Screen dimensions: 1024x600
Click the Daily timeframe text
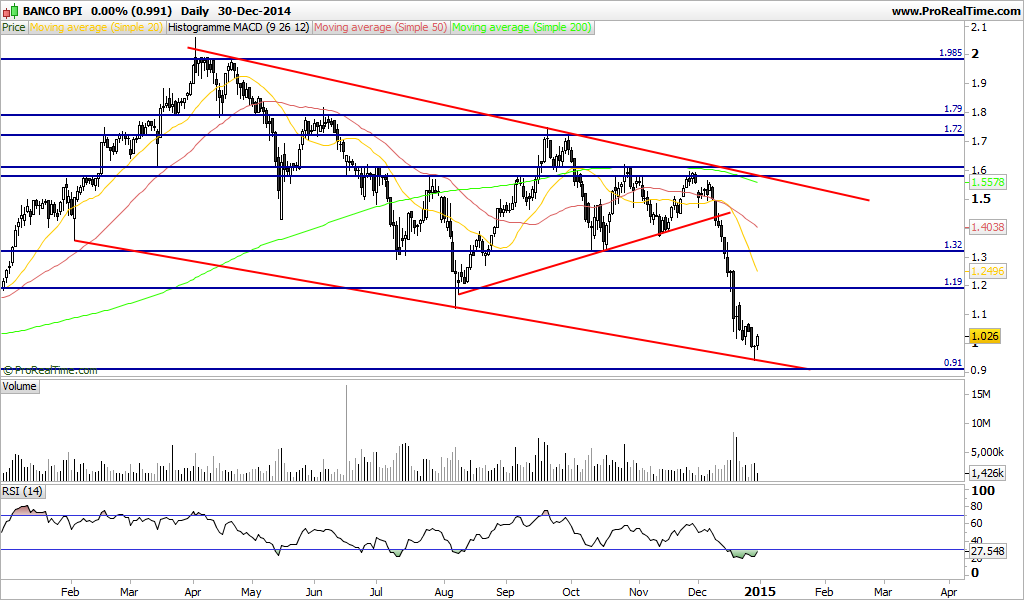[x=194, y=11]
